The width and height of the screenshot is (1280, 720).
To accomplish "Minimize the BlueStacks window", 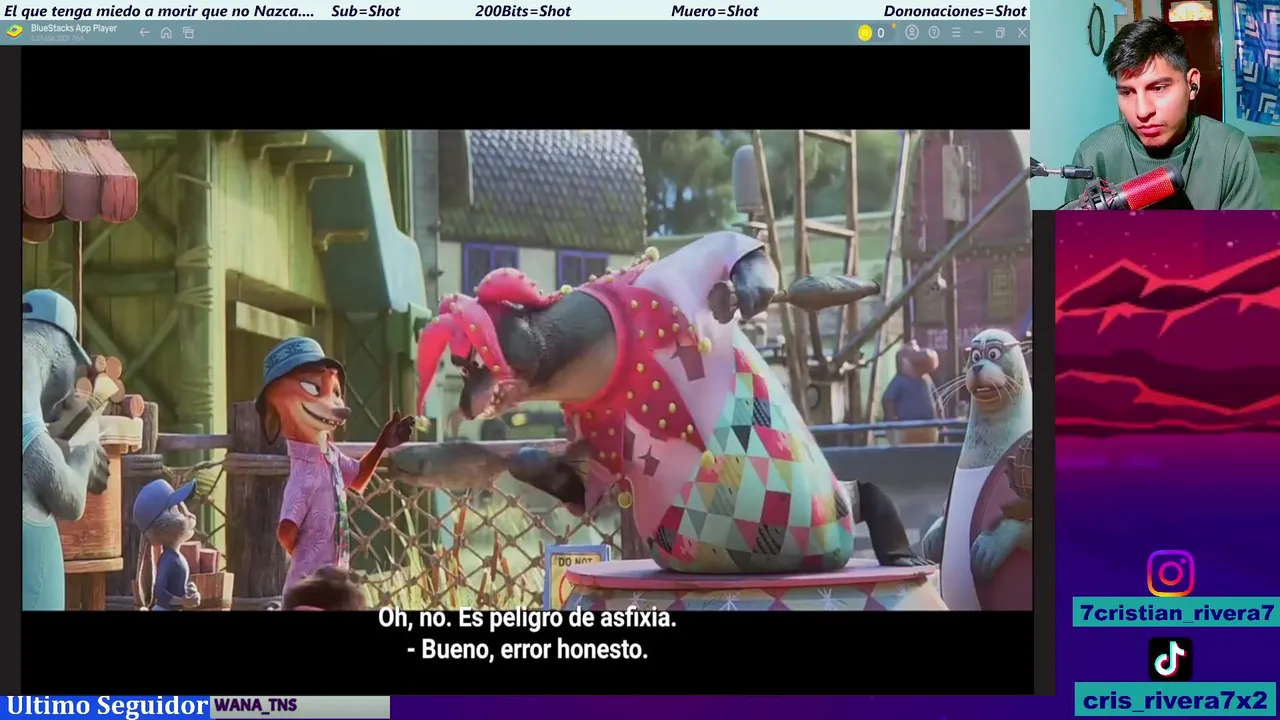I will pos(978,33).
